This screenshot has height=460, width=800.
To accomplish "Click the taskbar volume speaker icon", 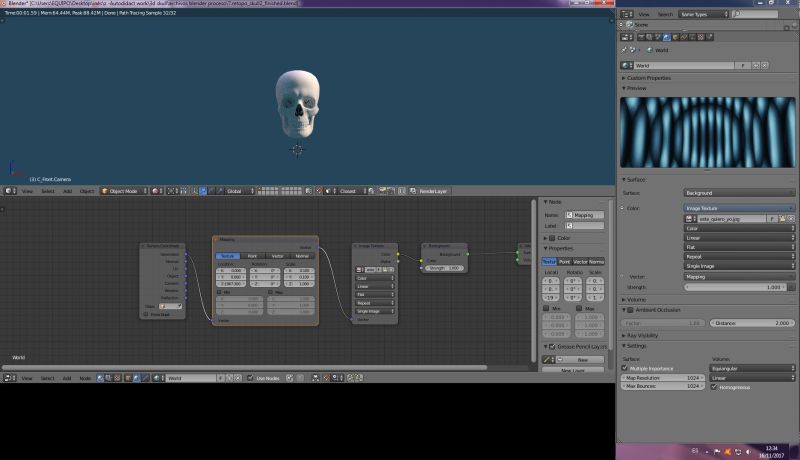I will tap(748, 451).
